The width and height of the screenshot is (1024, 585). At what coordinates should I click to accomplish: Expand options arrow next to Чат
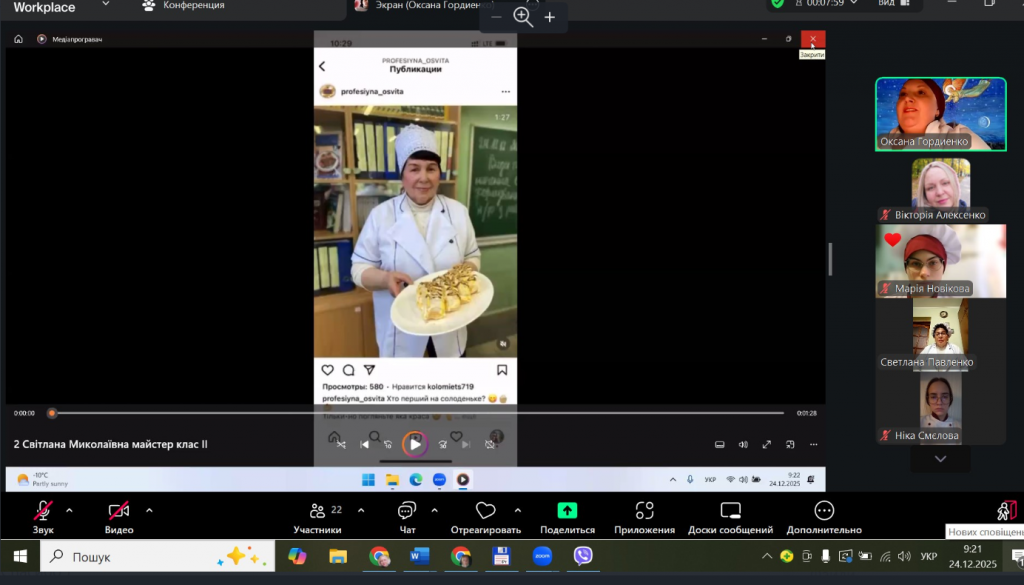tap(434, 510)
